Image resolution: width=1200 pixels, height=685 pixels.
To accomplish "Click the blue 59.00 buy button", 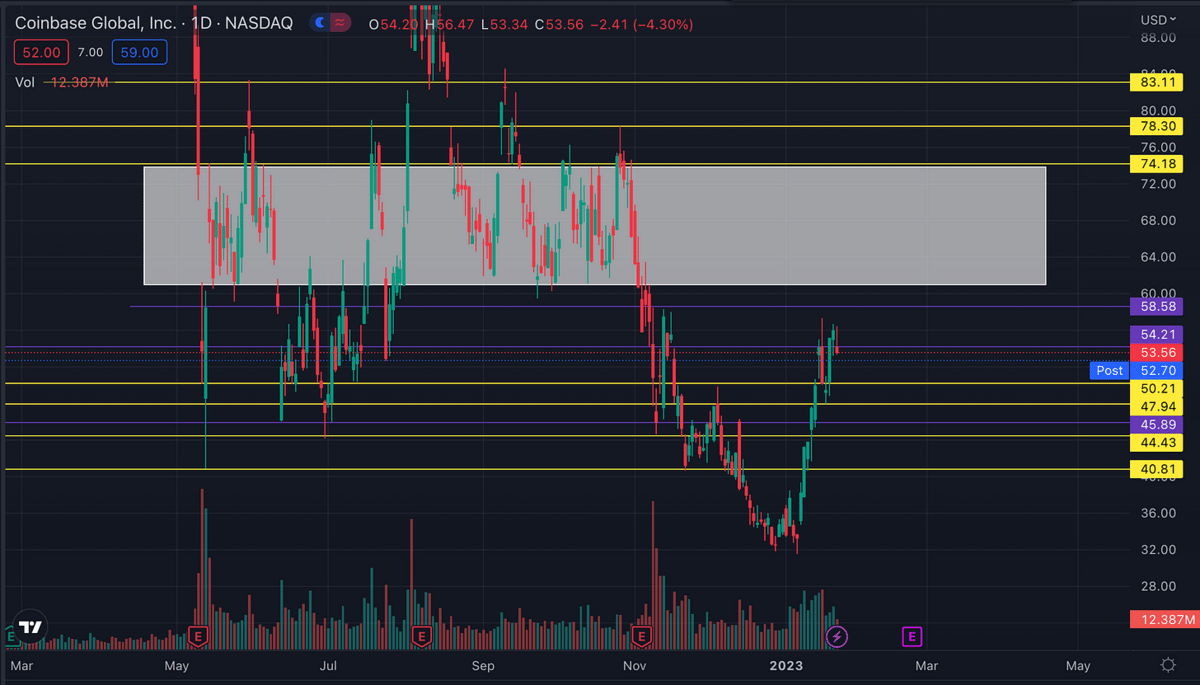I will pyautogui.click(x=141, y=53).
